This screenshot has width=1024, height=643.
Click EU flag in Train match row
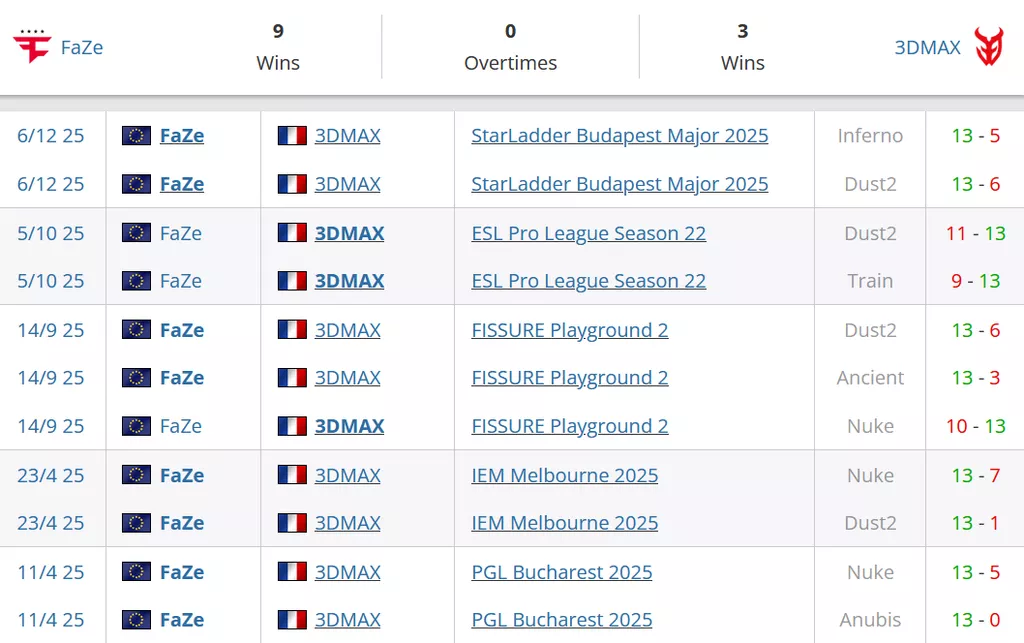pos(136,281)
